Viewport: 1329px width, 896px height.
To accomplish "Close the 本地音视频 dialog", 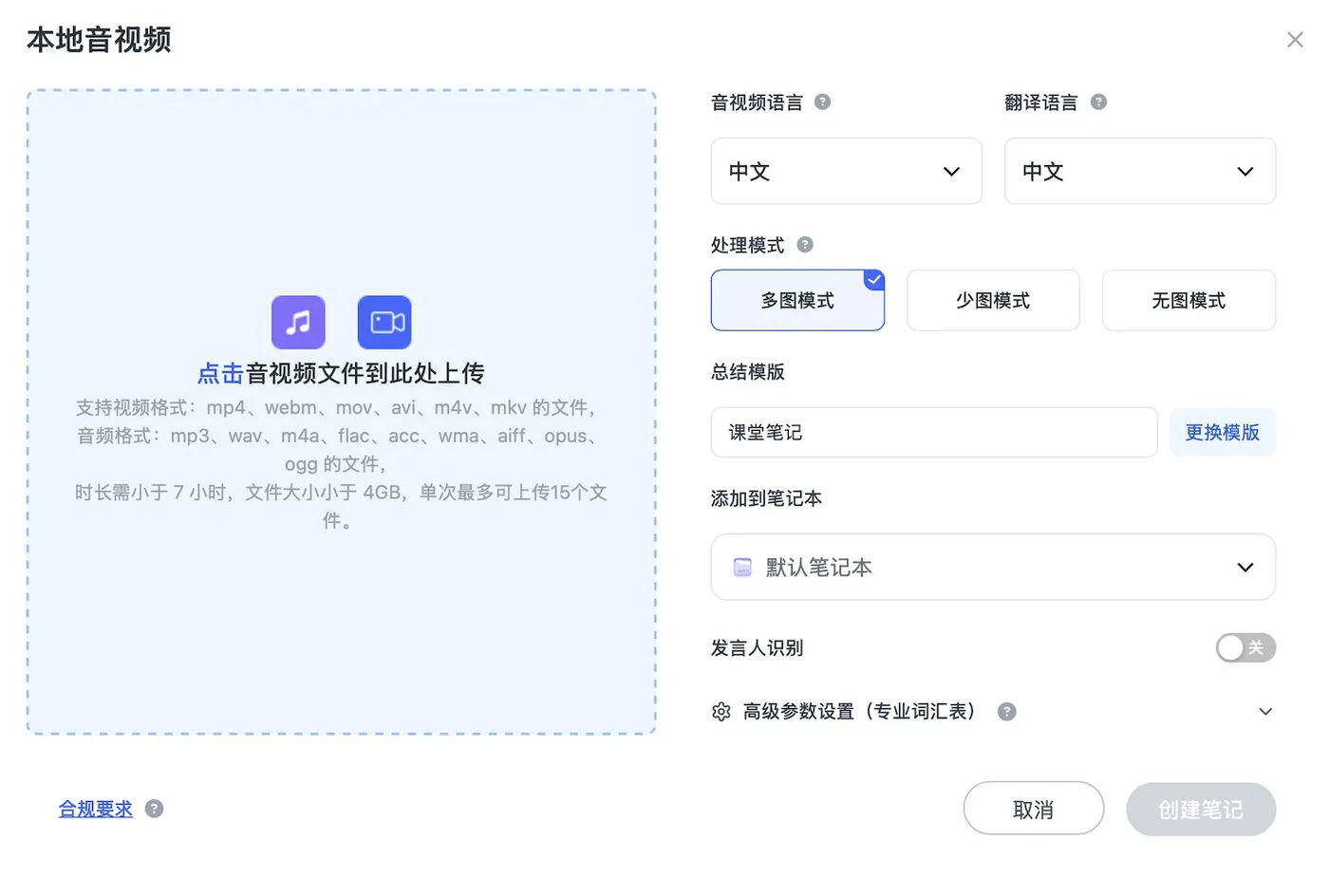I will pos(1295,40).
